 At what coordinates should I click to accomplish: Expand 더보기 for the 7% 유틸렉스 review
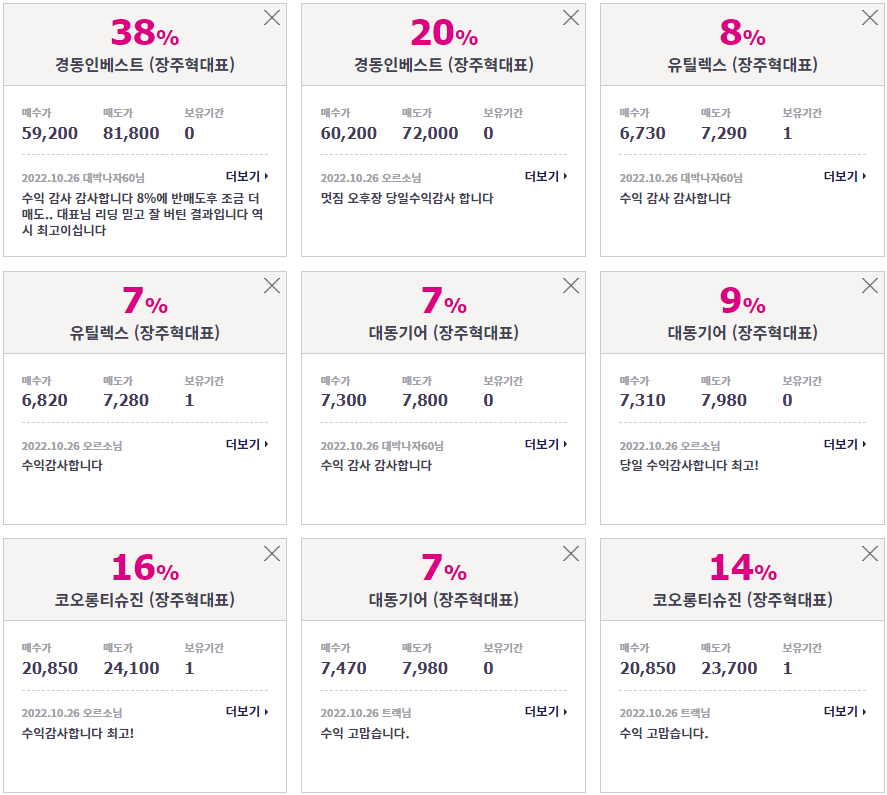pyautogui.click(x=247, y=444)
